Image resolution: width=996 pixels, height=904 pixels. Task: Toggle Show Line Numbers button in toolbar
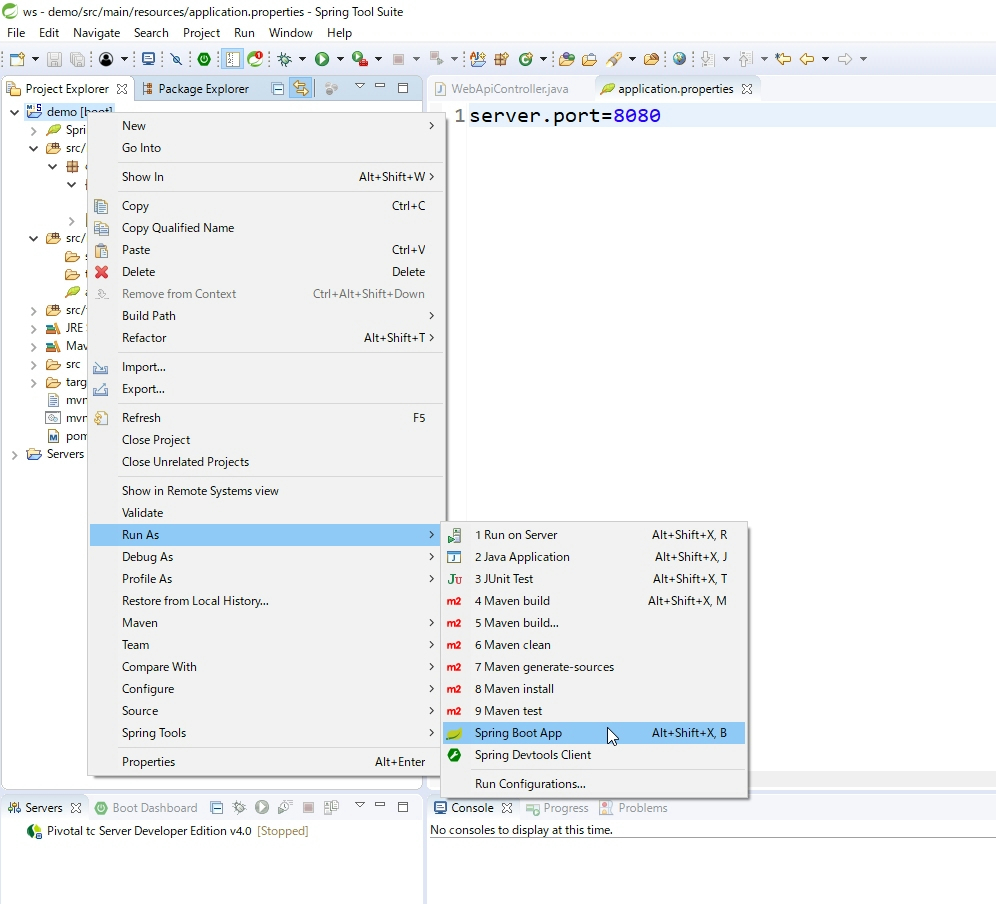pyautogui.click(x=232, y=59)
